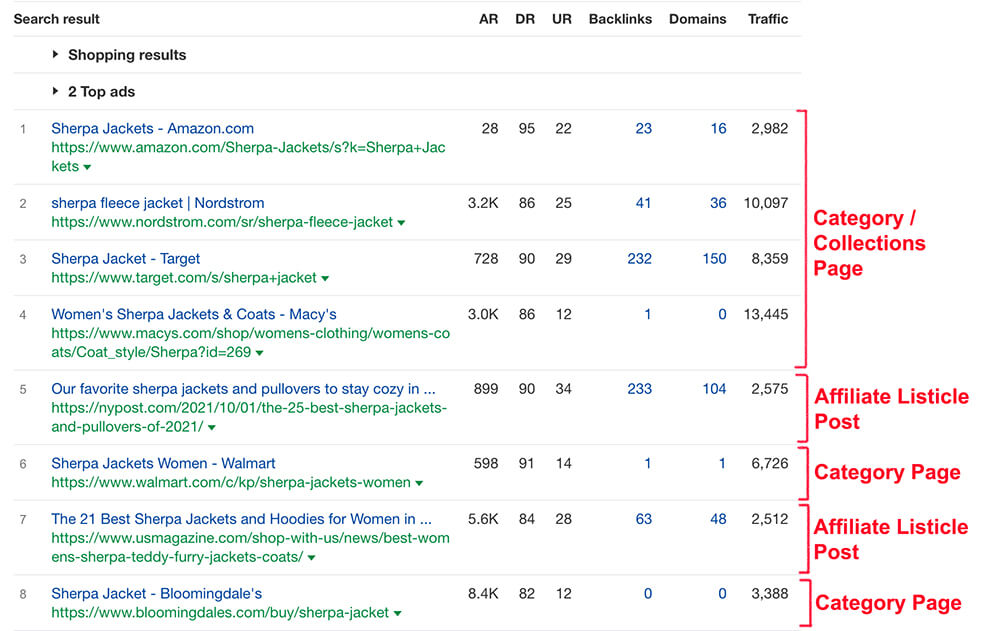Click Bloomingdale's backlinks count 0
The height and width of the screenshot is (631, 1000).
click(647, 593)
